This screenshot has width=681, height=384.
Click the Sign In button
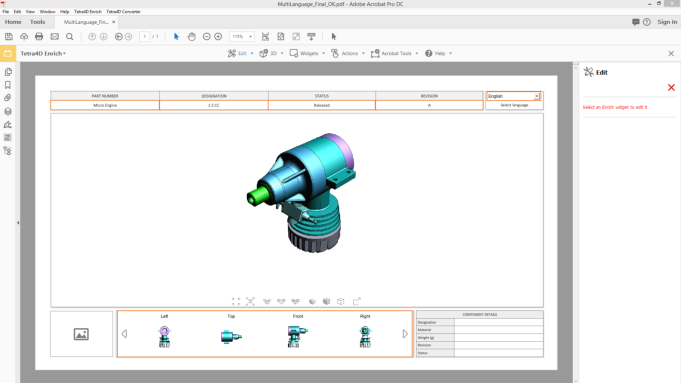point(667,22)
